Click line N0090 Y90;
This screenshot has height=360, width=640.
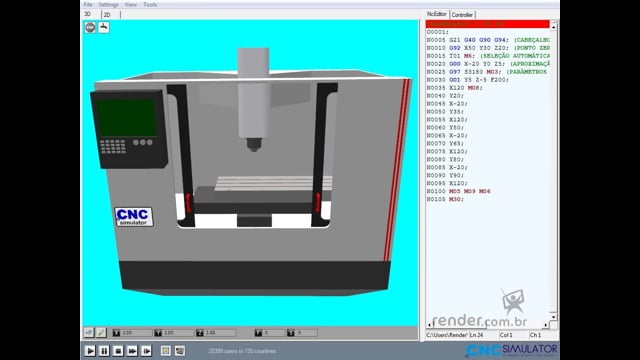coord(445,175)
